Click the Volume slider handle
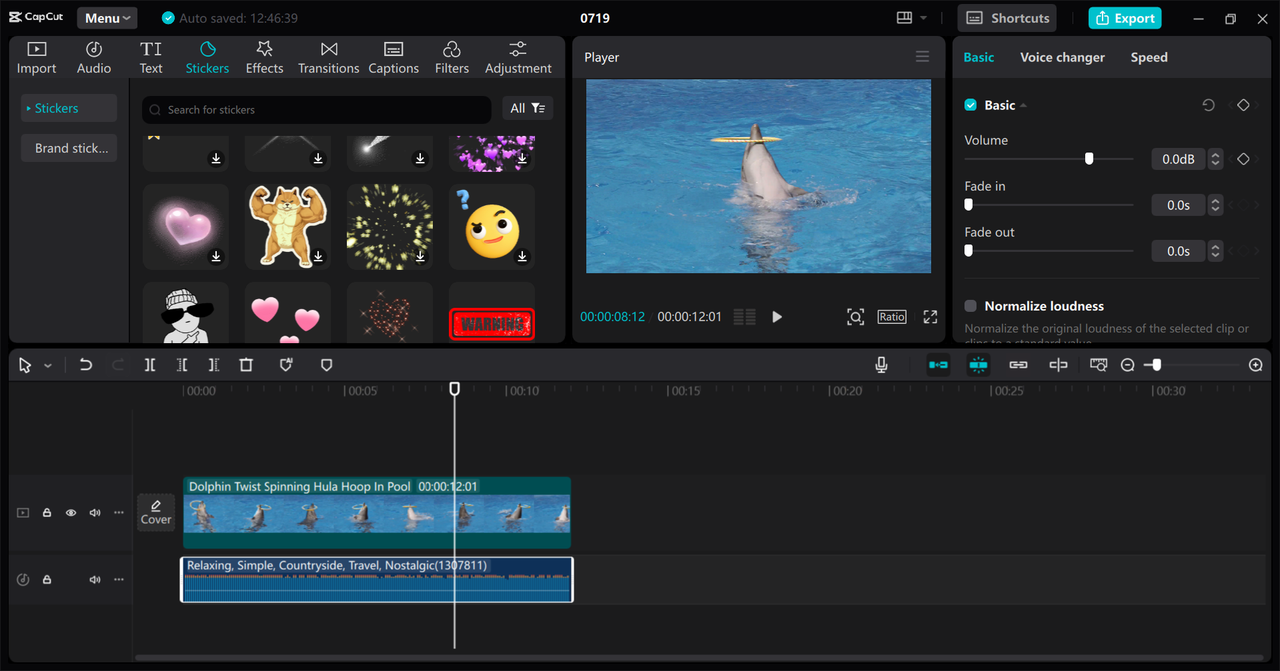This screenshot has height=671, width=1280. pos(1089,159)
